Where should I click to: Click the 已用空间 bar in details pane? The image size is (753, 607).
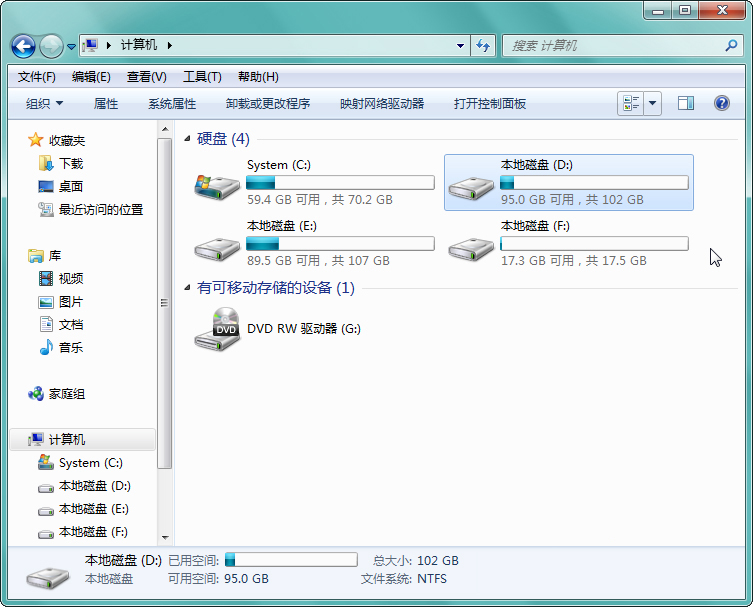[291, 560]
